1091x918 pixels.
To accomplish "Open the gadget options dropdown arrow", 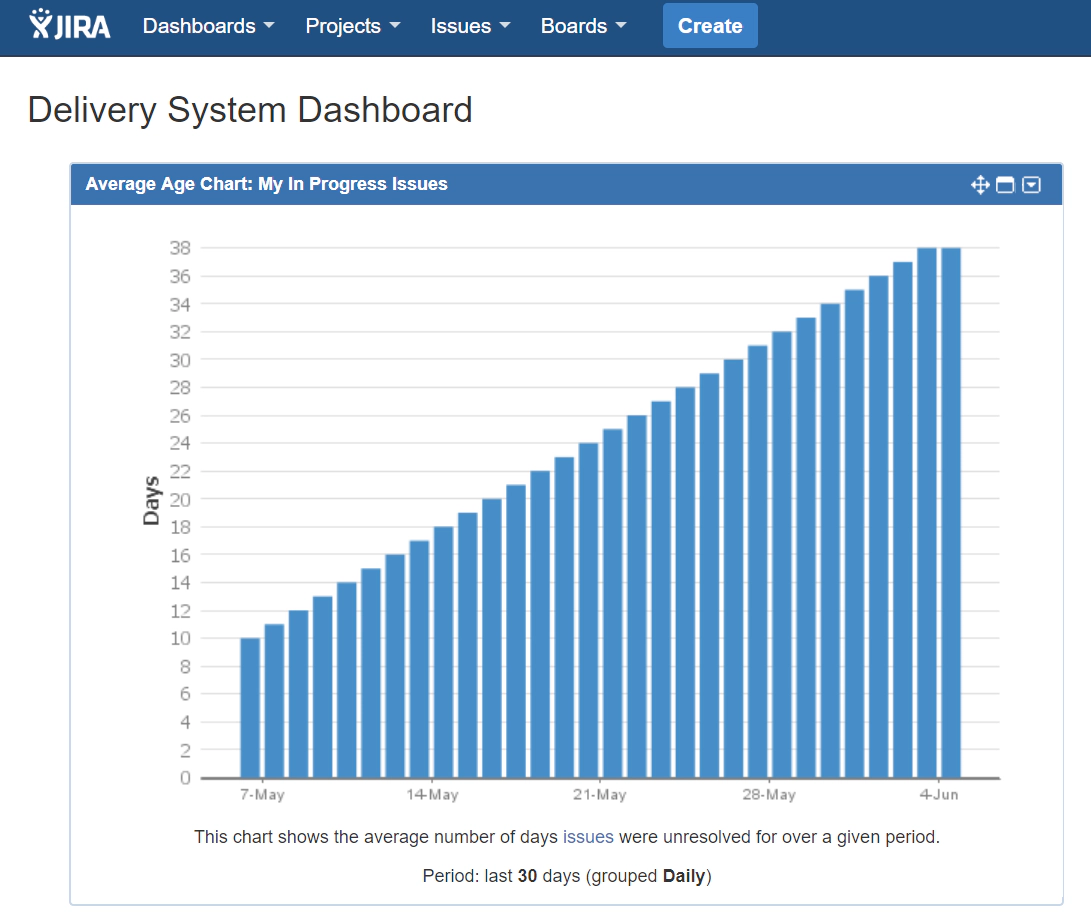I will pyautogui.click(x=1031, y=184).
